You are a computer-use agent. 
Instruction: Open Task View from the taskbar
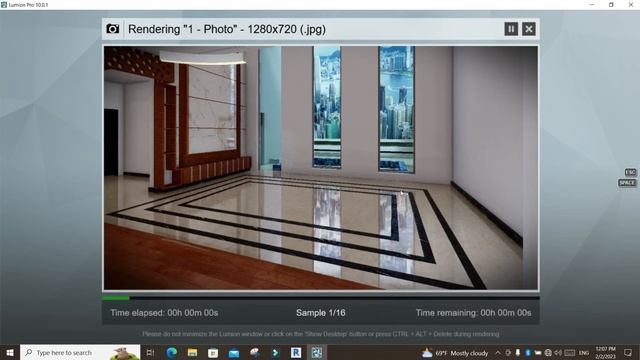pyautogui.click(x=150, y=352)
